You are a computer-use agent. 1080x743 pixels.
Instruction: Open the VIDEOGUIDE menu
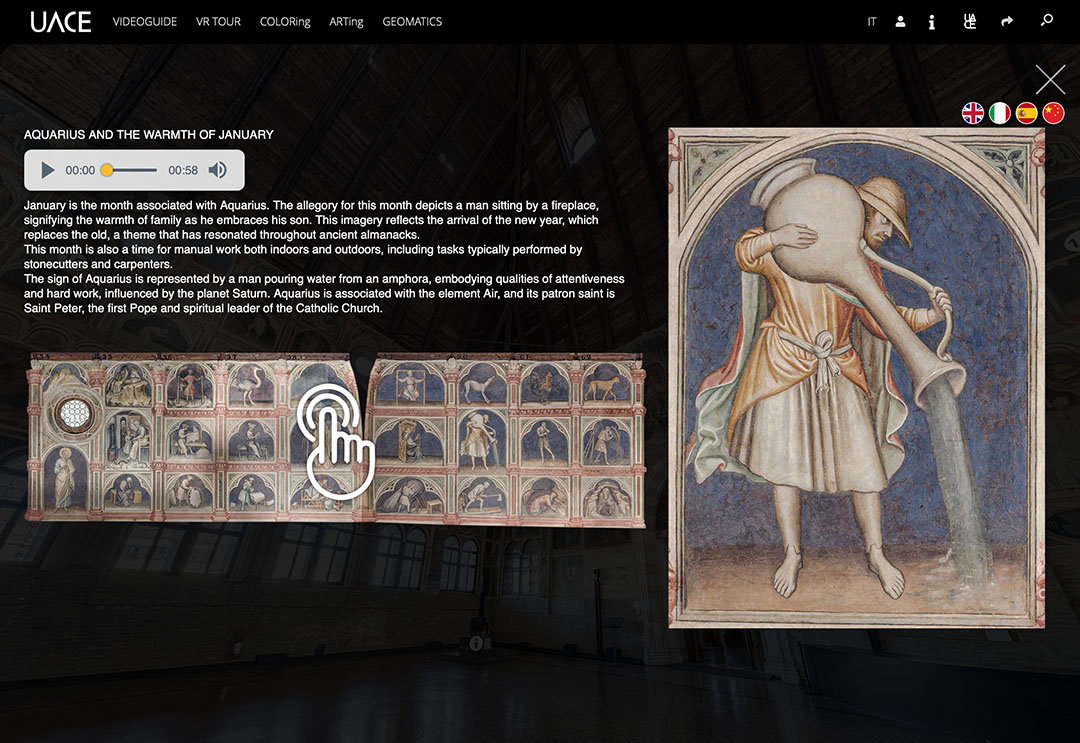click(145, 21)
